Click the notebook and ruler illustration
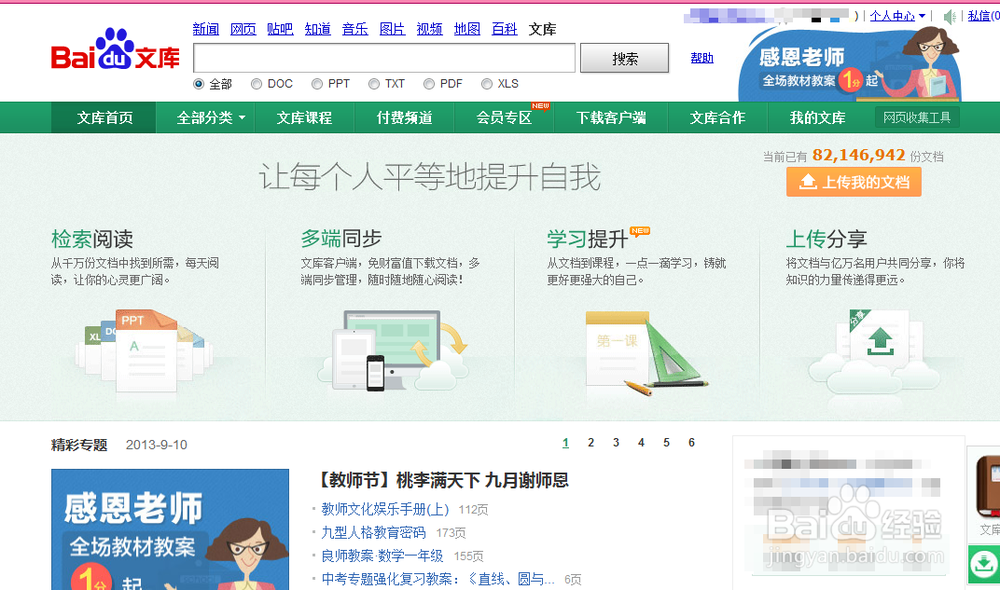This screenshot has height=590, width=1000. (x=645, y=353)
